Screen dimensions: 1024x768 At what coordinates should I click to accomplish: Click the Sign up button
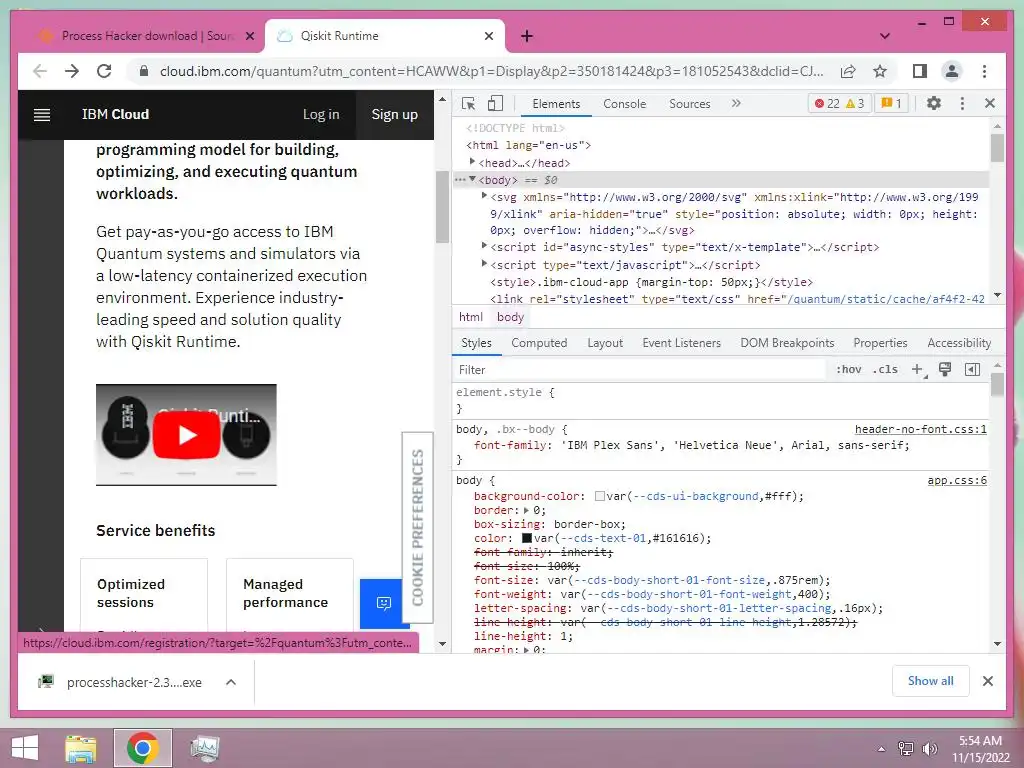[x=394, y=114]
